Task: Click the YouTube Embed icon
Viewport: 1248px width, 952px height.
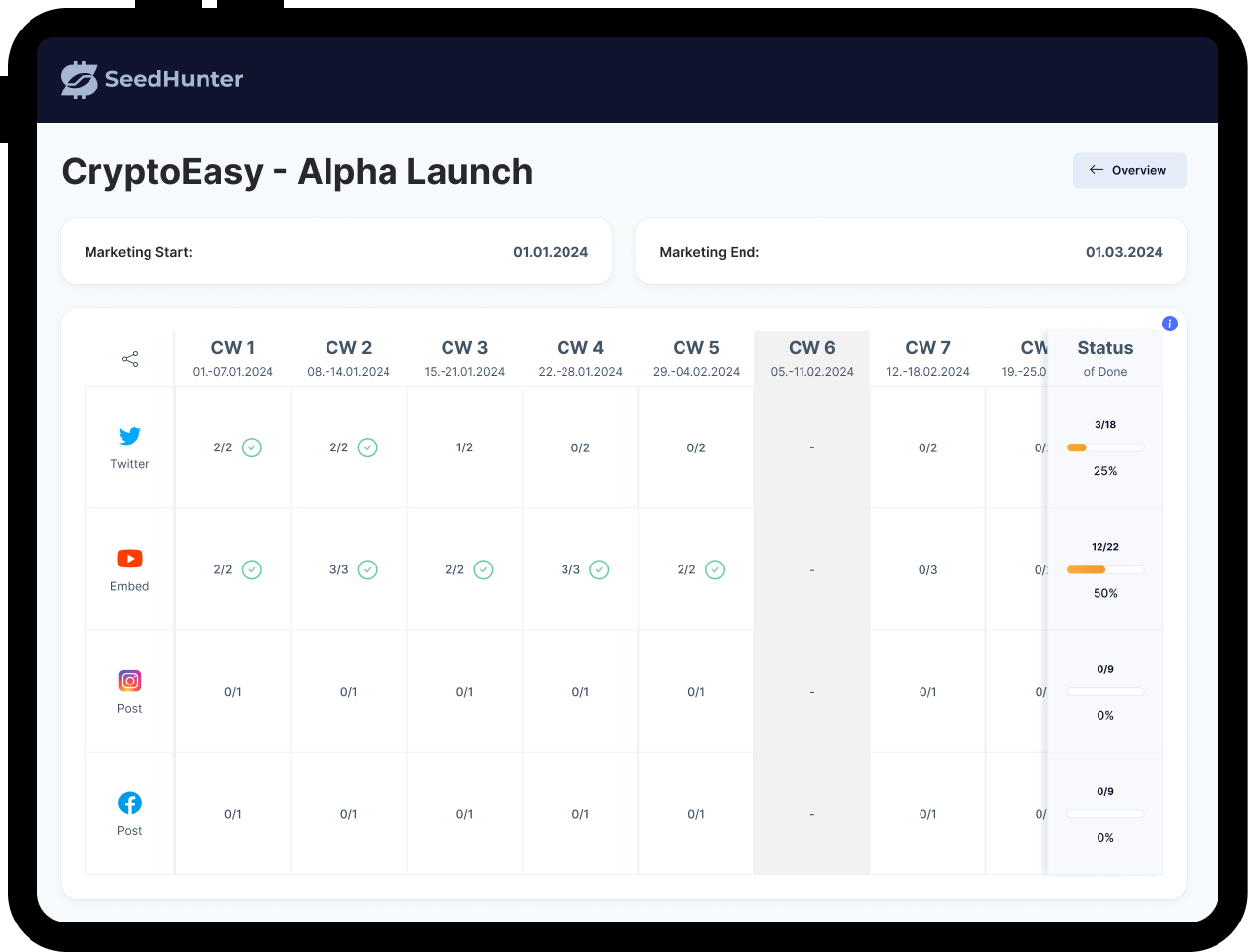Action: pos(130,559)
